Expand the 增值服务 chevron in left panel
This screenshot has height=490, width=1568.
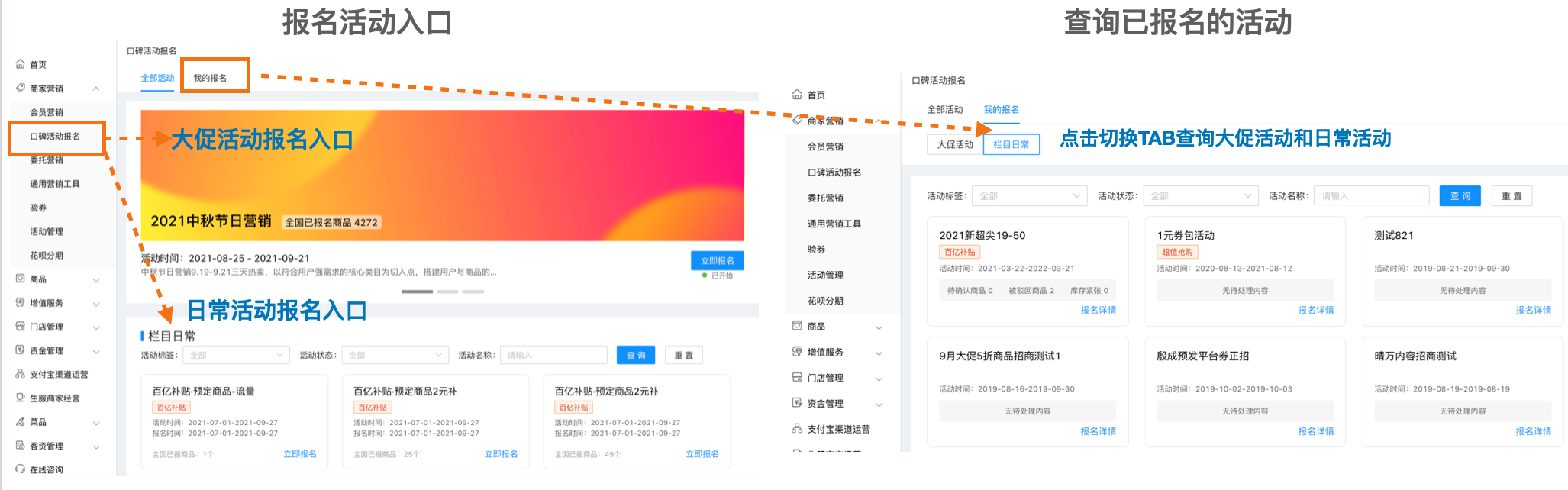tap(96, 304)
